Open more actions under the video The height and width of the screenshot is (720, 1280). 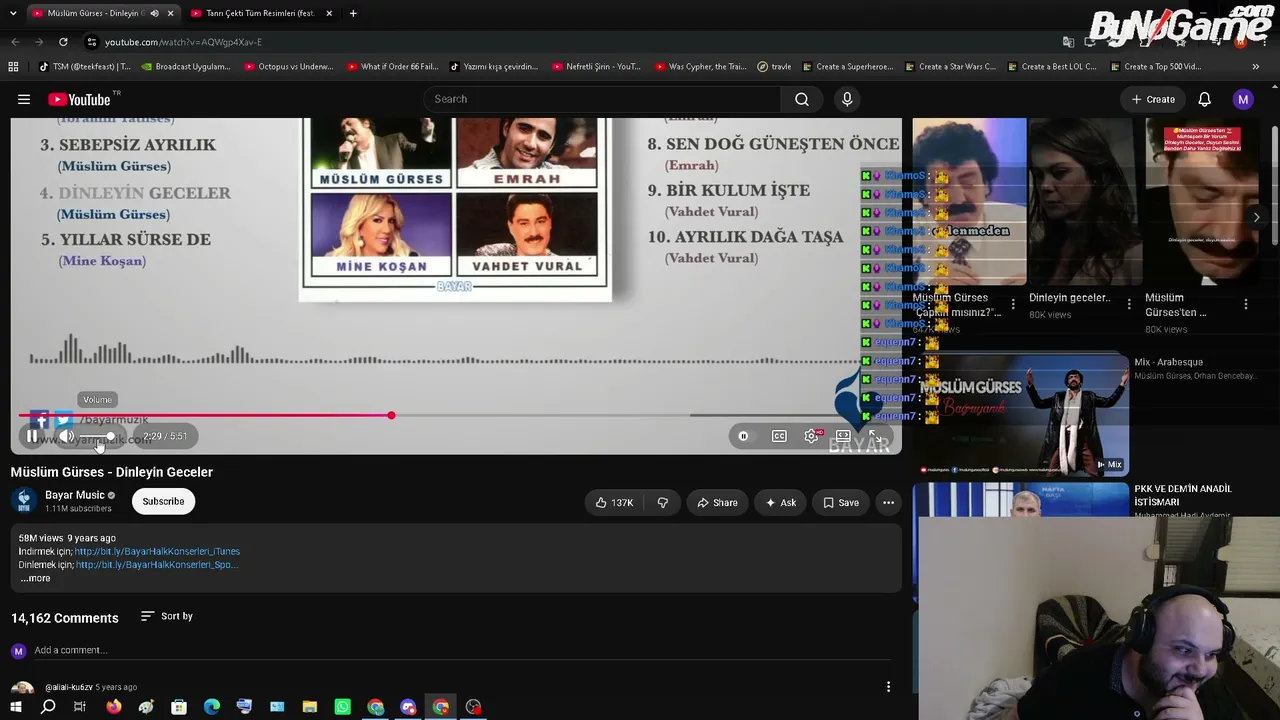(888, 502)
